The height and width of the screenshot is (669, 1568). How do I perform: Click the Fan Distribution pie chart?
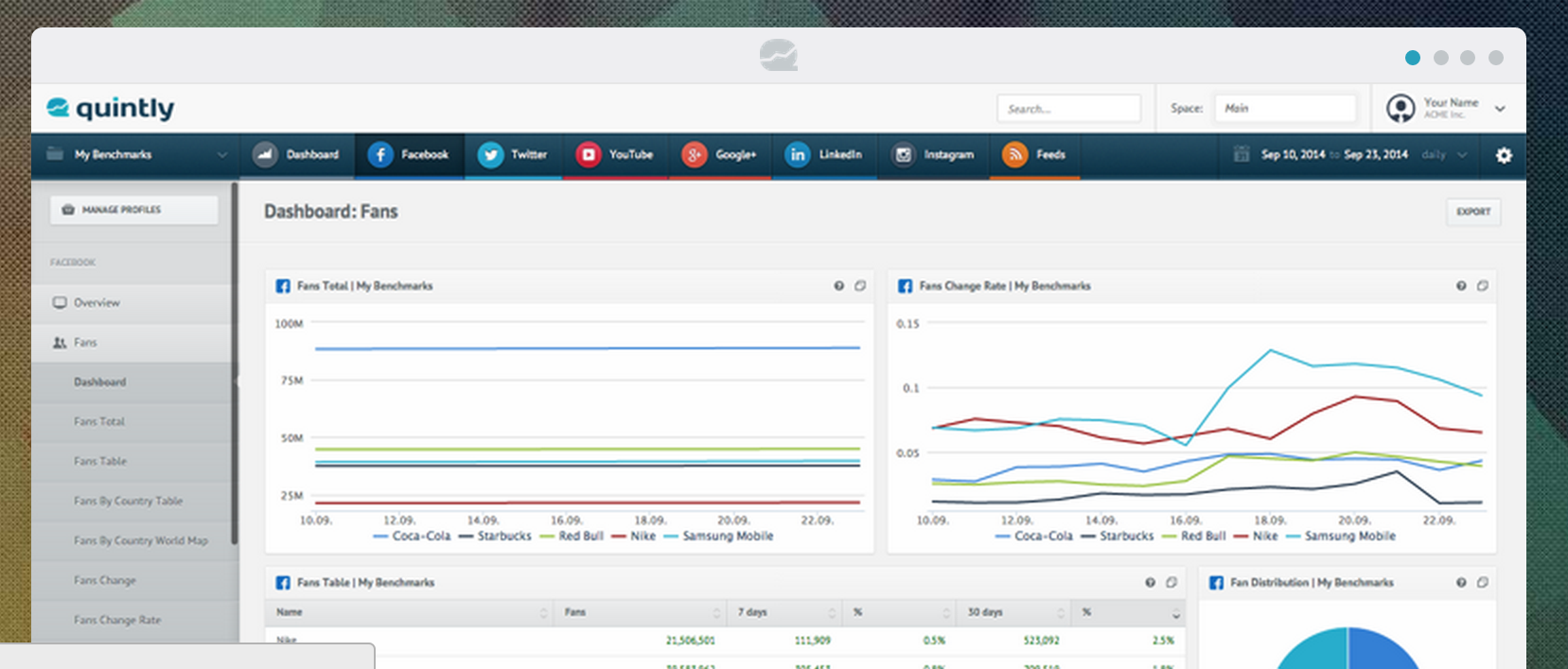tap(1348, 649)
